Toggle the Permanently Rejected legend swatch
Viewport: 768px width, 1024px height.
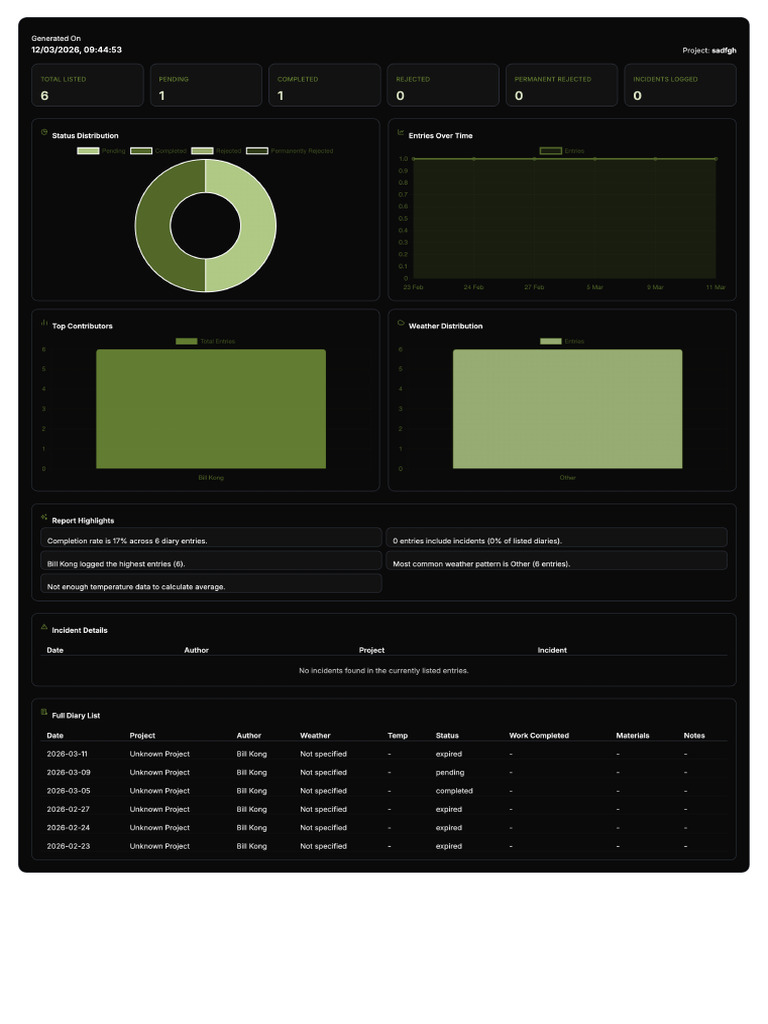tap(257, 151)
